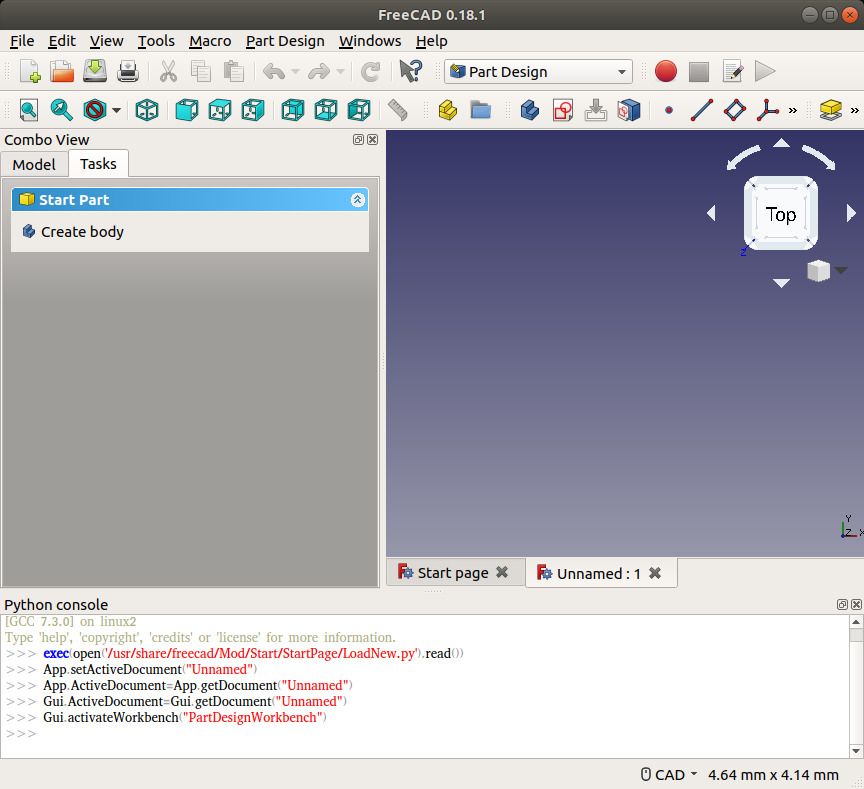Switch to the Rear view cube icon
The width and height of the screenshot is (864, 789).
(293, 110)
